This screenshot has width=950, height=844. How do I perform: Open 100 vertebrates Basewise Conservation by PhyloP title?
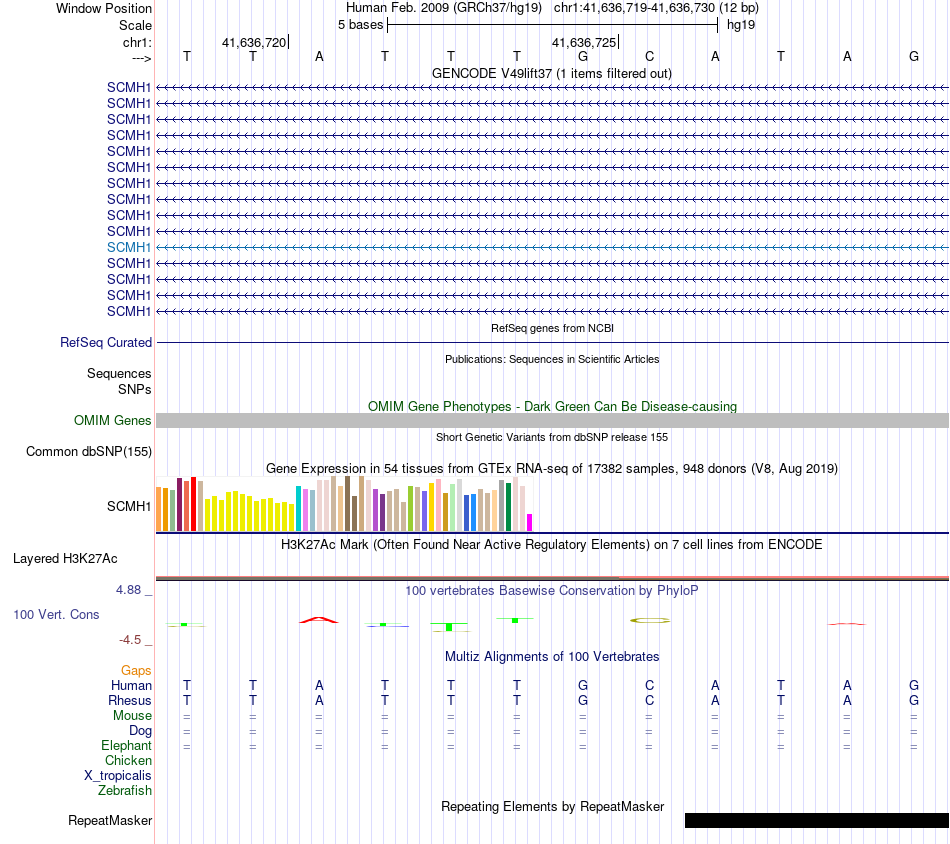point(552,591)
